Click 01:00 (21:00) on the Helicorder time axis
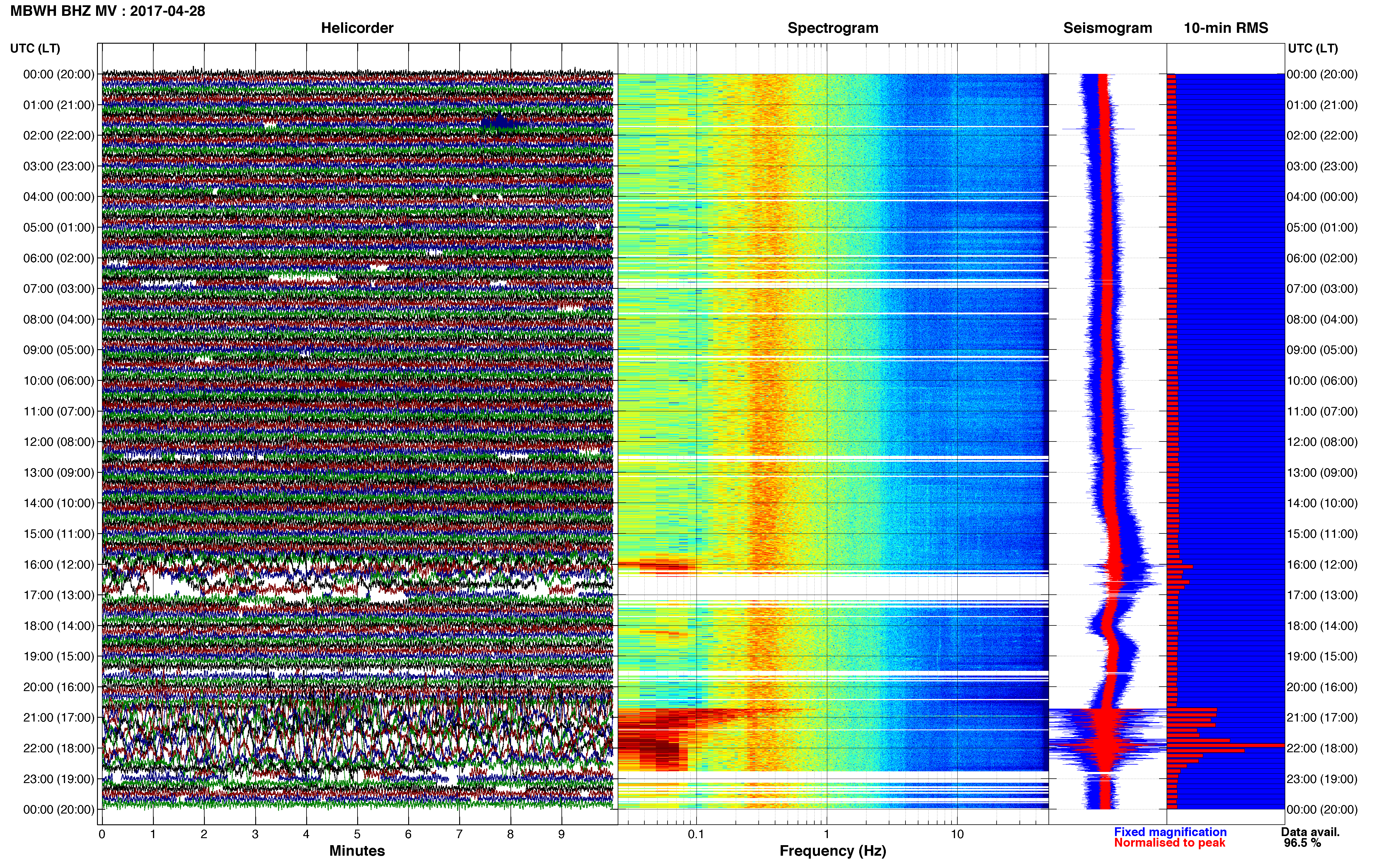The image size is (1389, 868). (x=59, y=105)
